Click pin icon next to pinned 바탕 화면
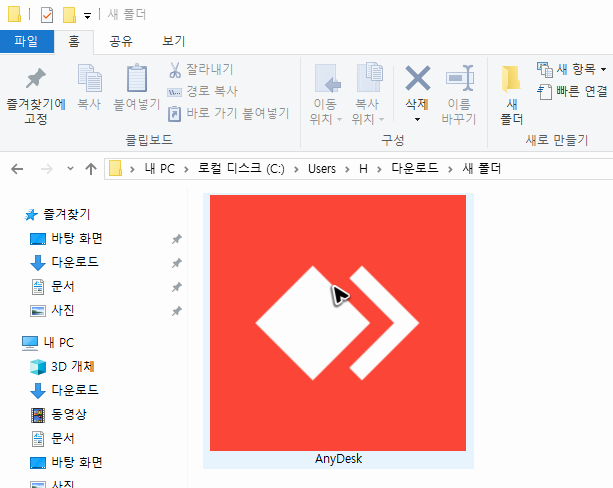The width and height of the screenshot is (613, 488). [x=177, y=239]
